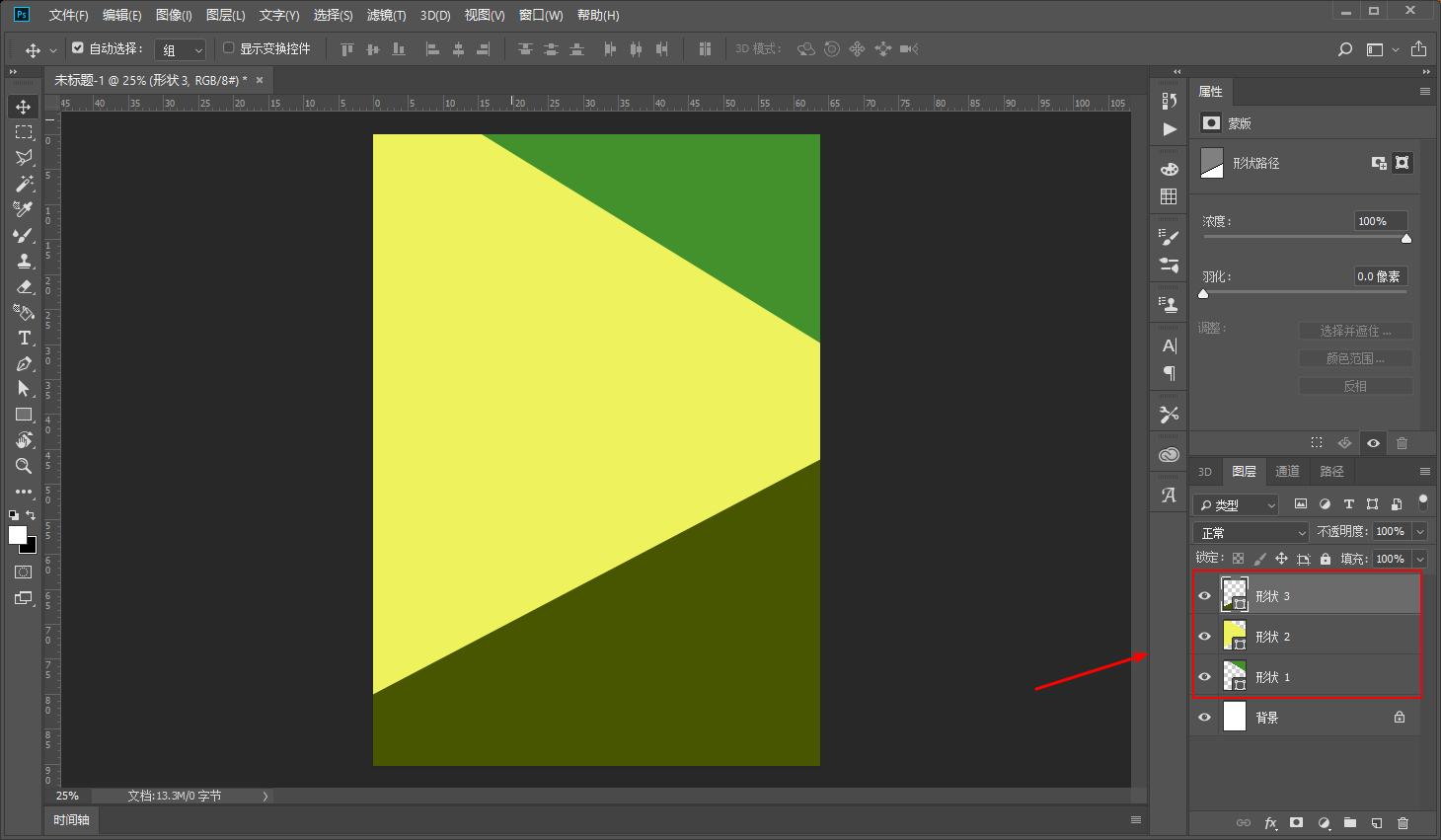Select the Rectangle shape tool
The image size is (1441, 840).
point(24,415)
